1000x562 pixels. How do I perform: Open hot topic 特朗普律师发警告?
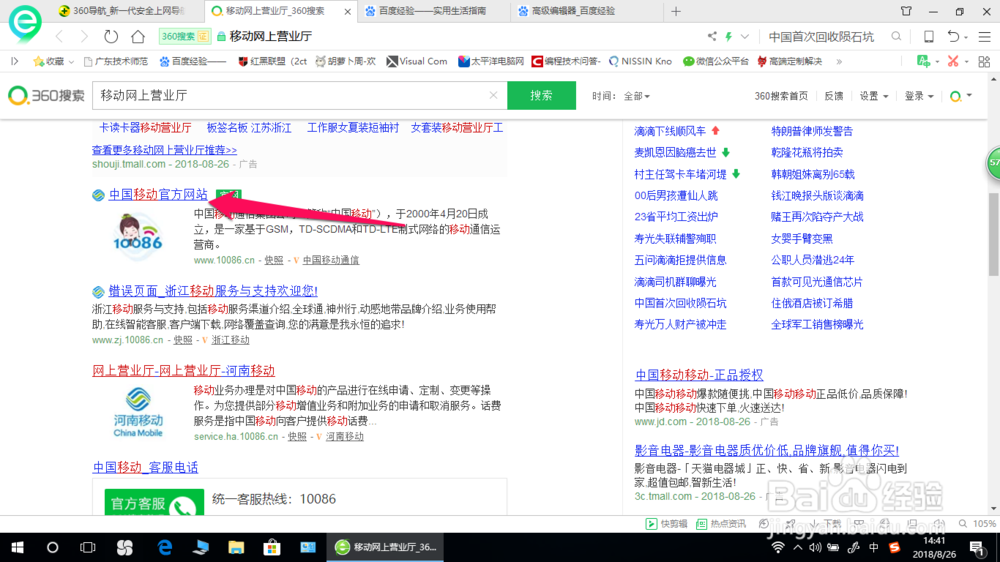(812, 131)
